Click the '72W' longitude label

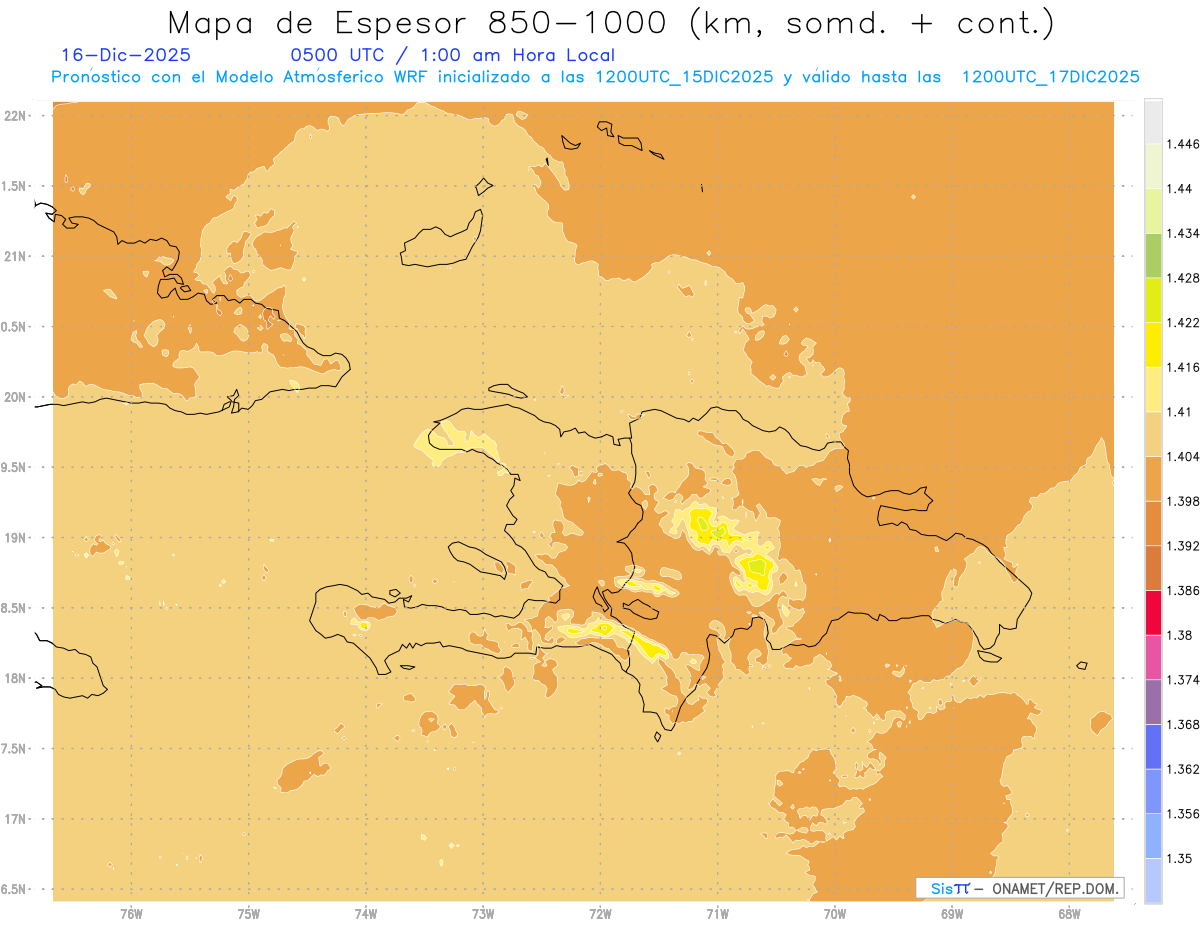(600, 913)
